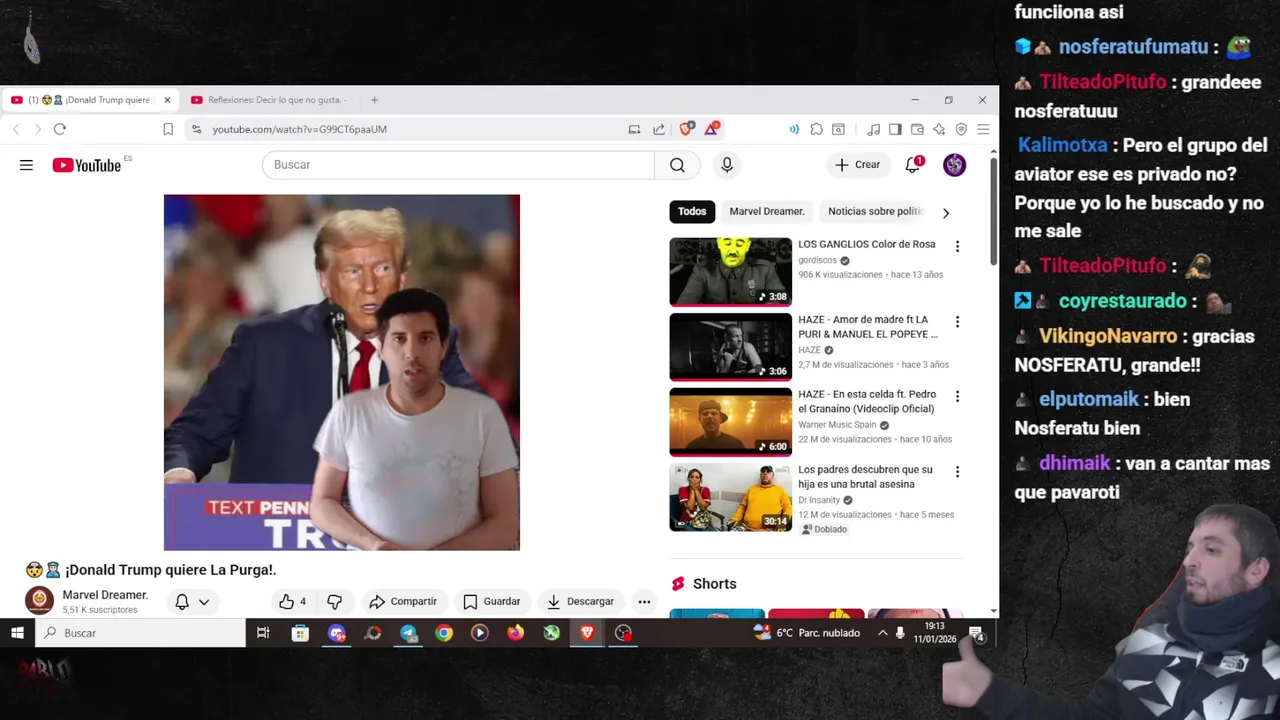Image resolution: width=1280 pixels, height=720 pixels.
Task: Go to the YouTube home logo
Action: click(x=87, y=165)
